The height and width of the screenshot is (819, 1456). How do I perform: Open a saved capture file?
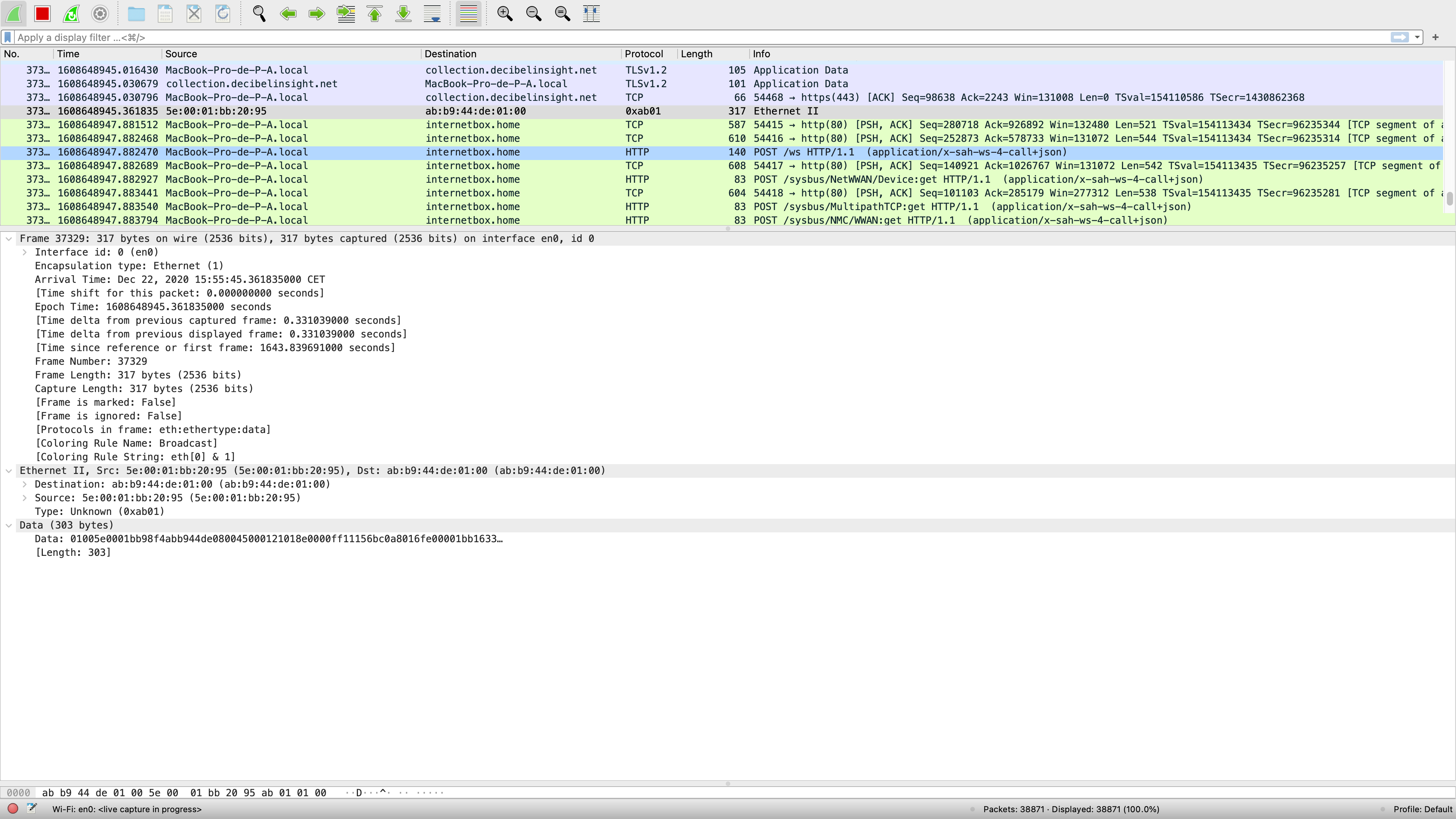click(x=136, y=14)
